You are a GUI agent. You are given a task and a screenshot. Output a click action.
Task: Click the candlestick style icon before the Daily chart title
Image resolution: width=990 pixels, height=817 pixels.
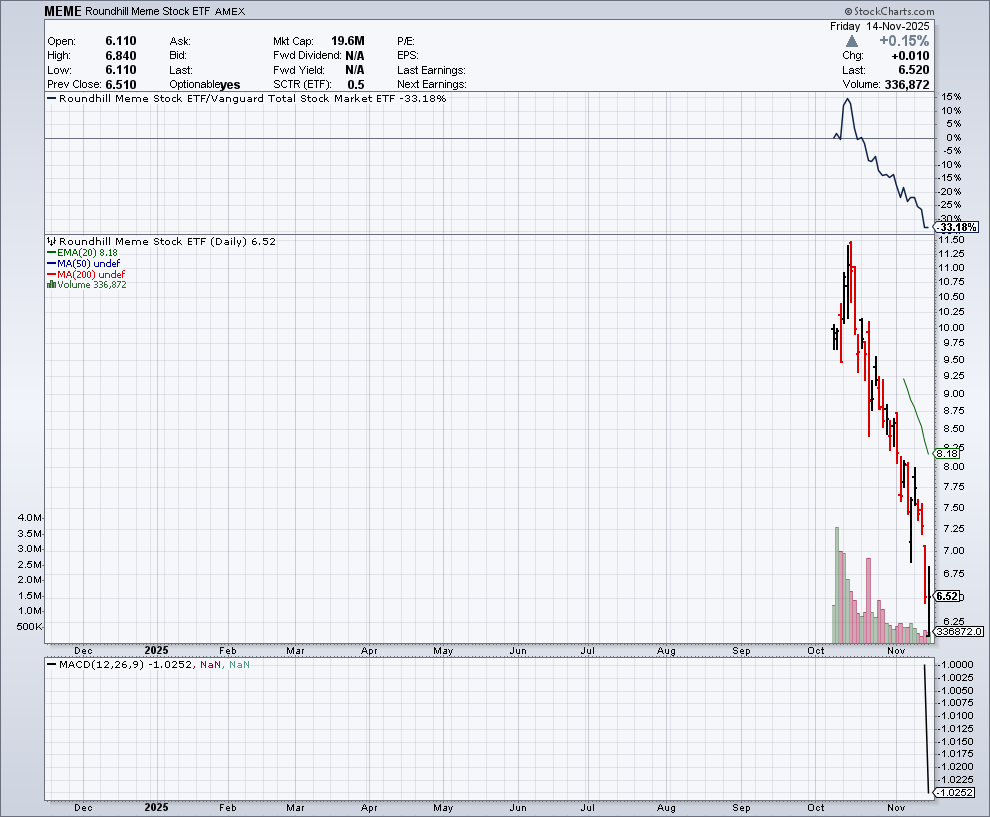pyautogui.click(x=52, y=241)
